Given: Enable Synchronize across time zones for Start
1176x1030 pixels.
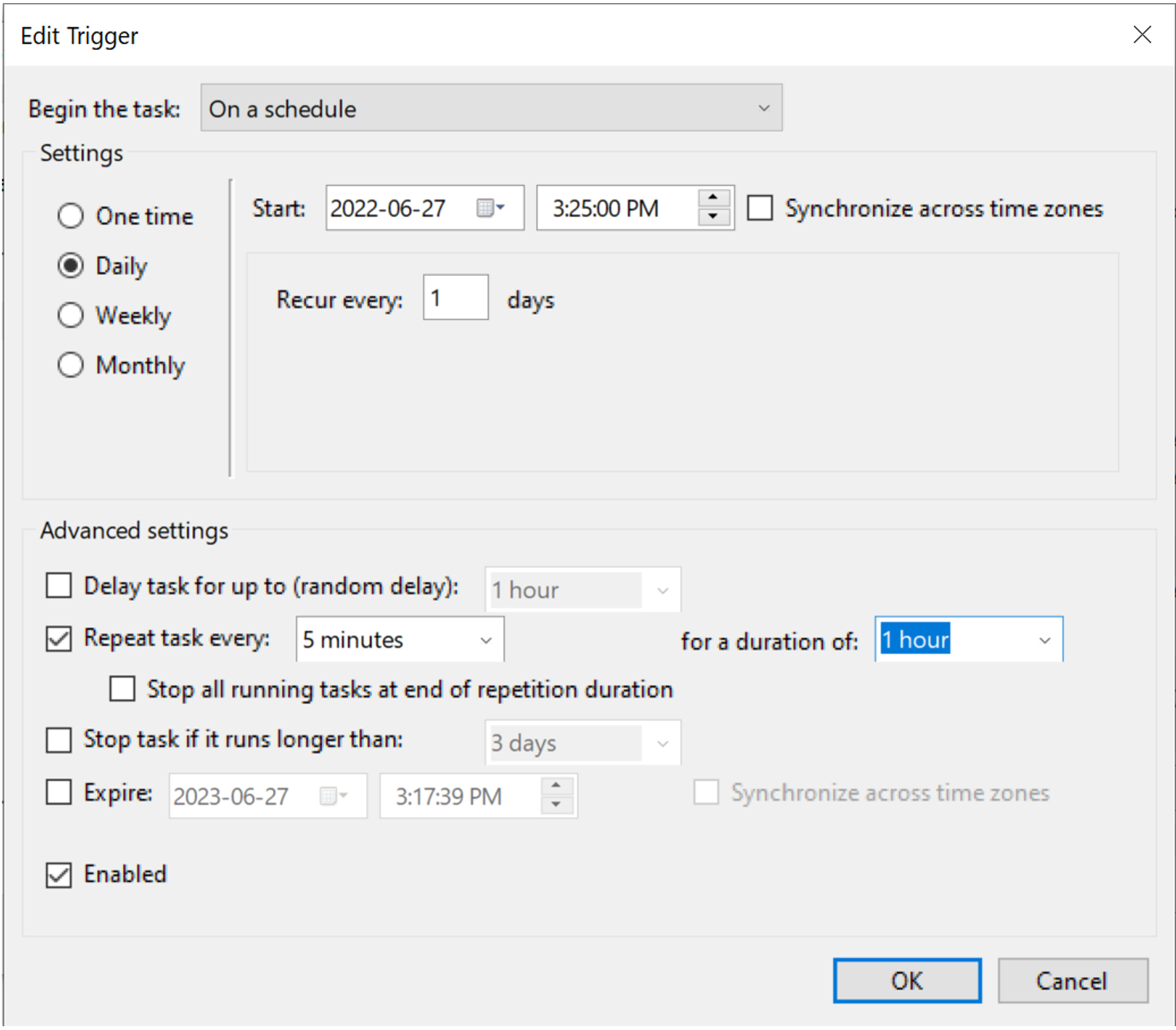Looking at the screenshot, I should [x=759, y=208].
